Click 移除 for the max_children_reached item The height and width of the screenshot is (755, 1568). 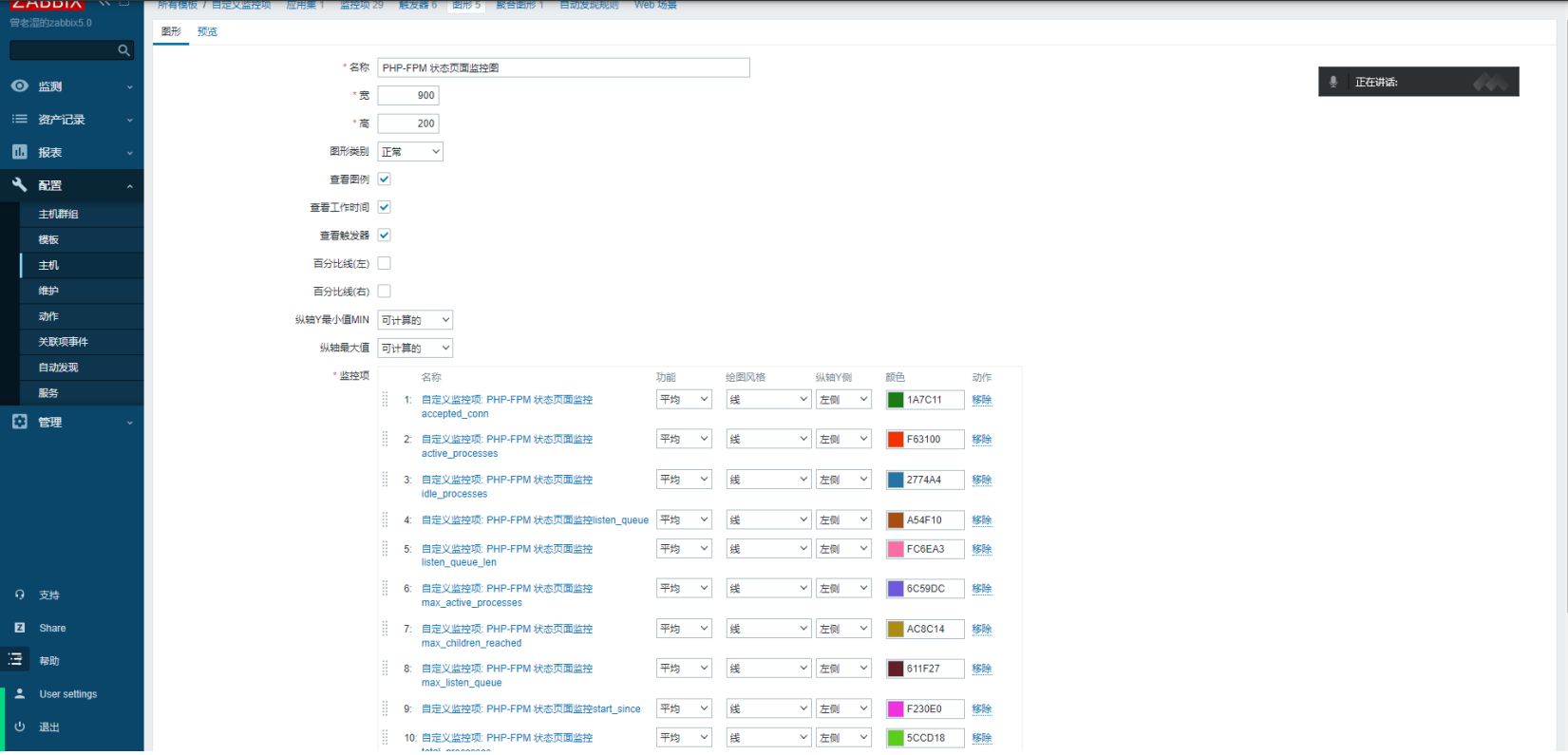[x=982, y=629]
